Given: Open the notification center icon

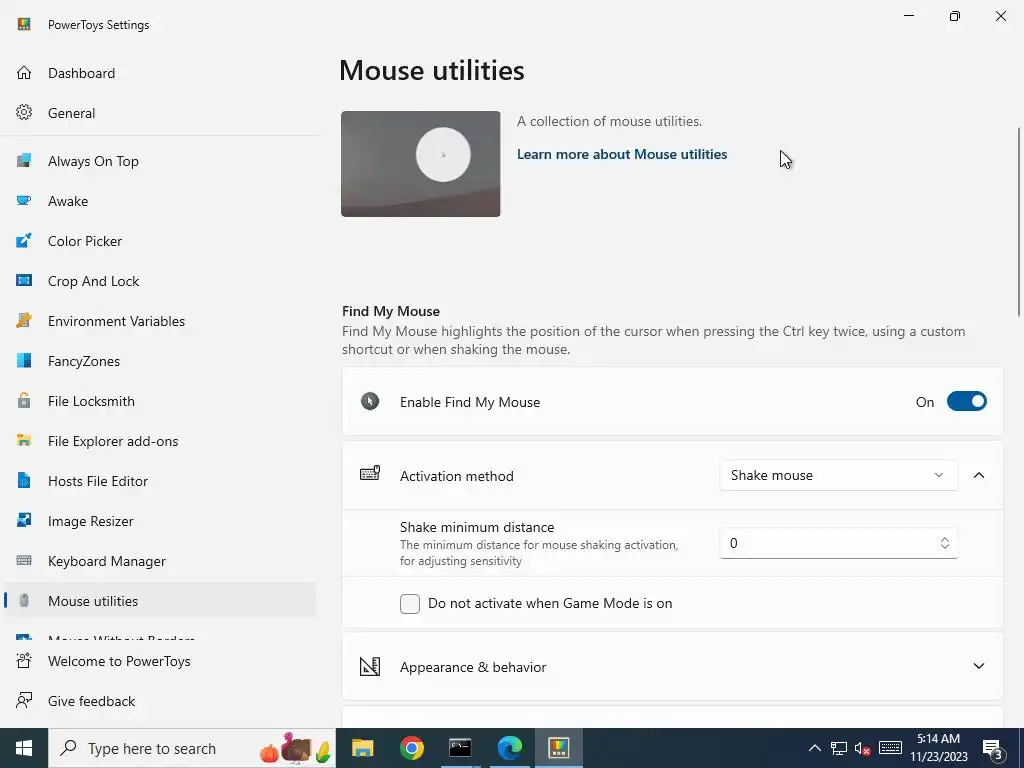Looking at the screenshot, I should (993, 748).
